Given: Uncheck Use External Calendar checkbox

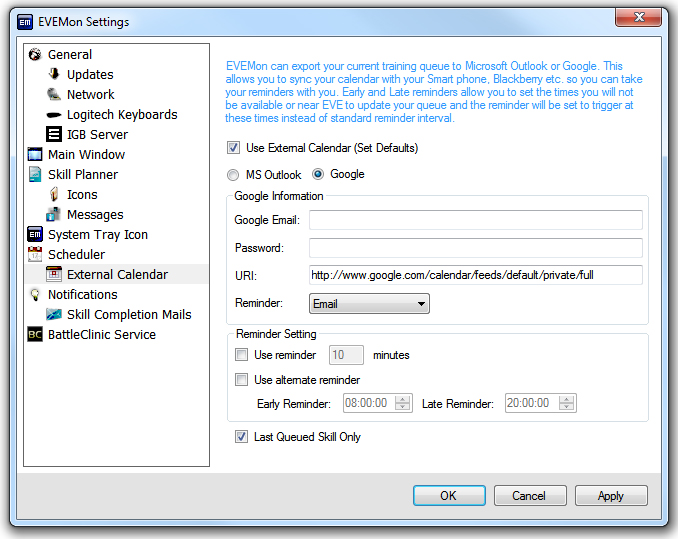Looking at the screenshot, I should [234, 148].
